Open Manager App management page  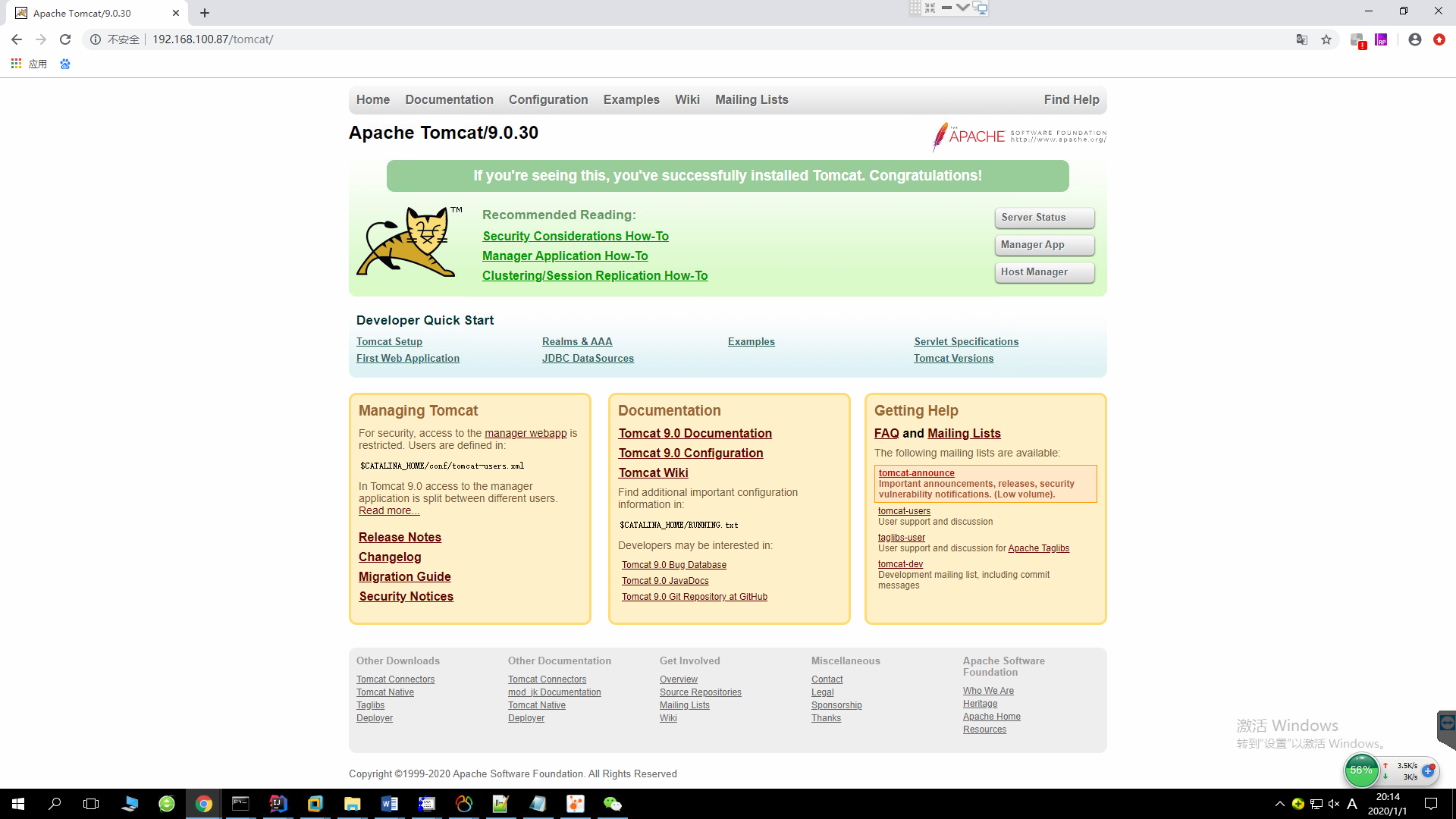[x=1044, y=244]
